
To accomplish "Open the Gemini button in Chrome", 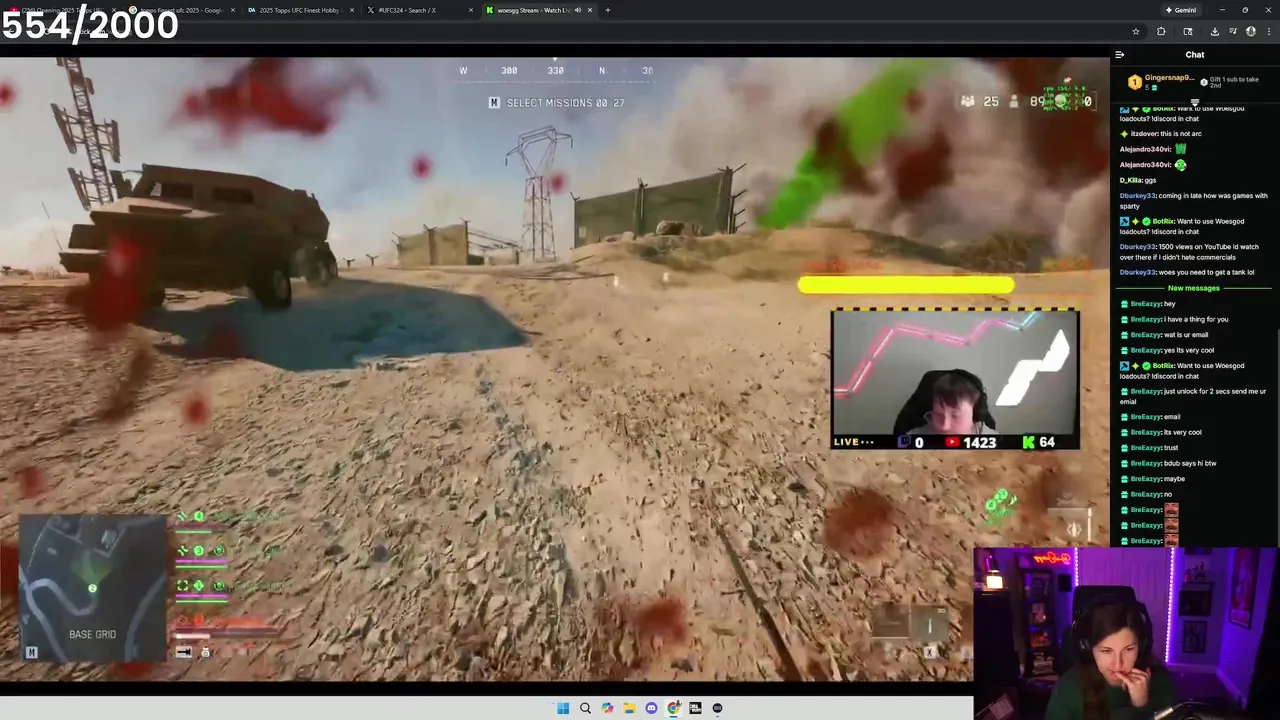I will pos(1180,10).
